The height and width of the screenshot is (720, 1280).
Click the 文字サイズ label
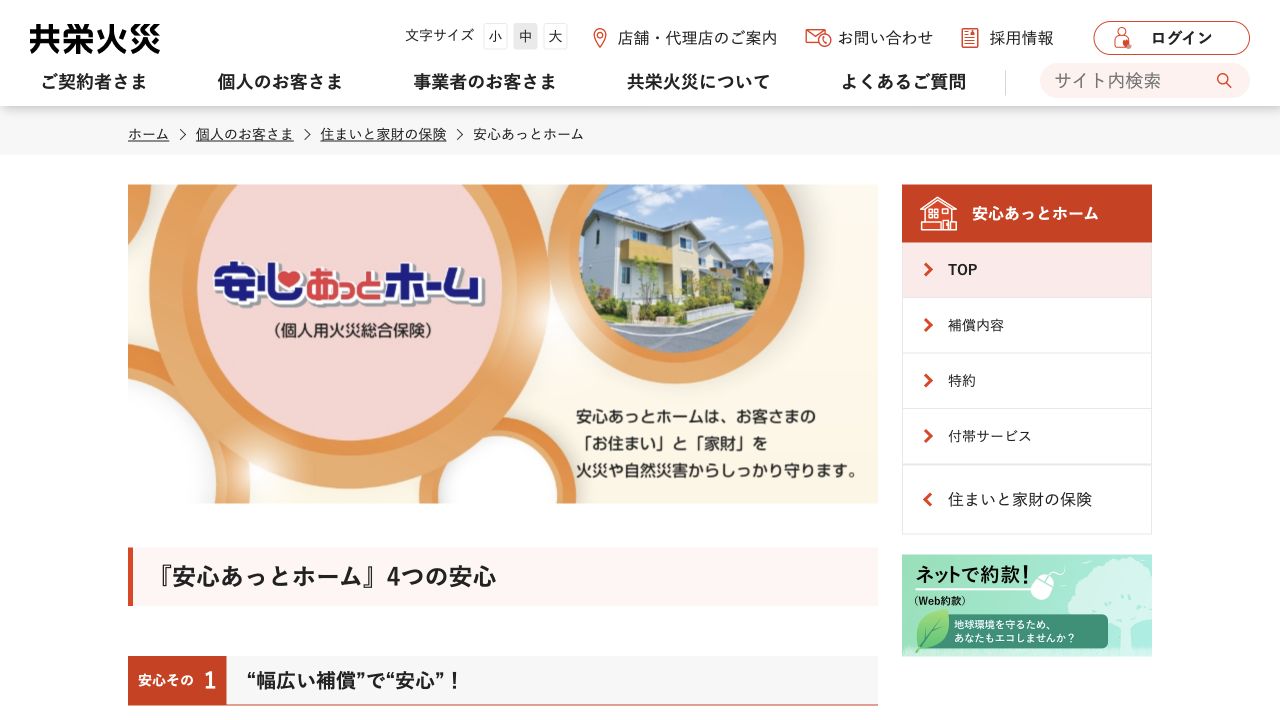tap(439, 36)
